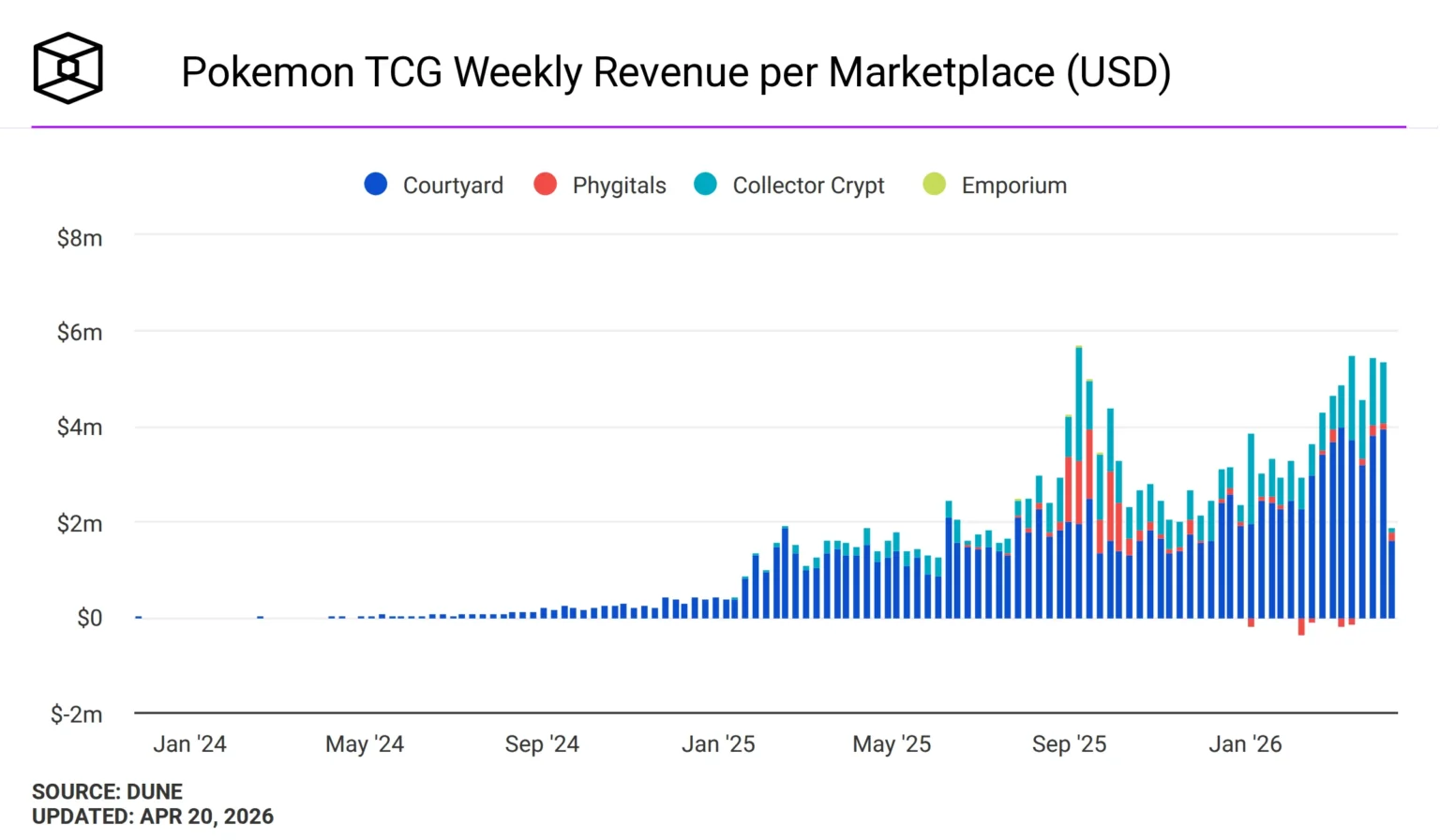1440x840 pixels.
Task: Click the rightmost bar in the chart
Action: pyautogui.click(x=1392, y=577)
